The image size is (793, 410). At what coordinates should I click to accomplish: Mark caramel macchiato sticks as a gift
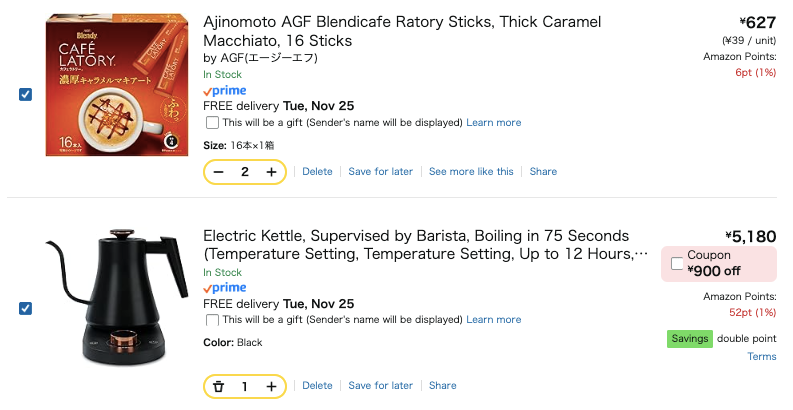point(212,123)
